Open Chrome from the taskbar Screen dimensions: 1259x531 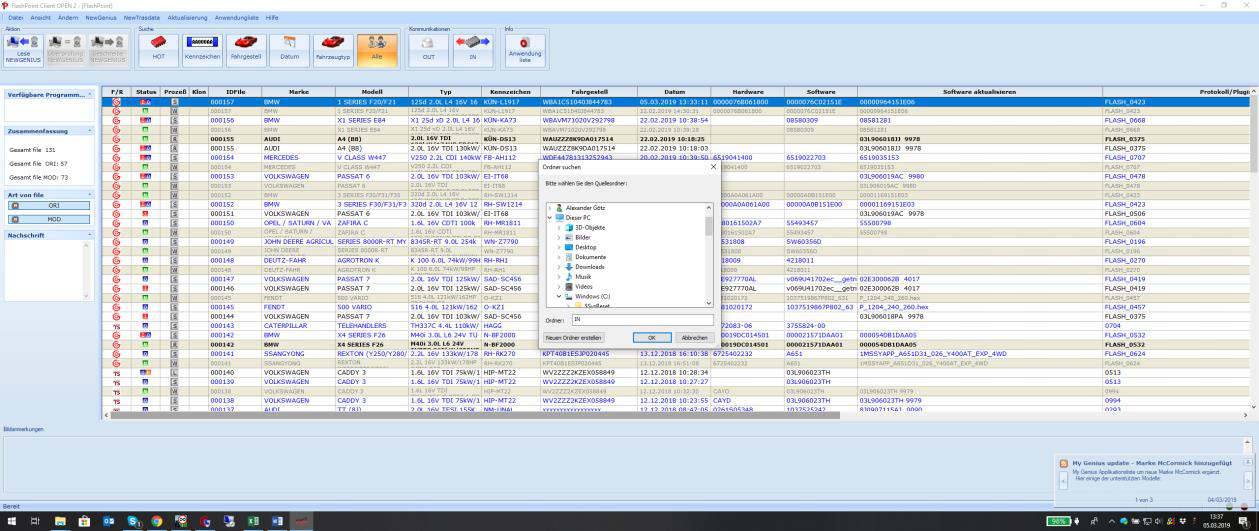coord(157,522)
